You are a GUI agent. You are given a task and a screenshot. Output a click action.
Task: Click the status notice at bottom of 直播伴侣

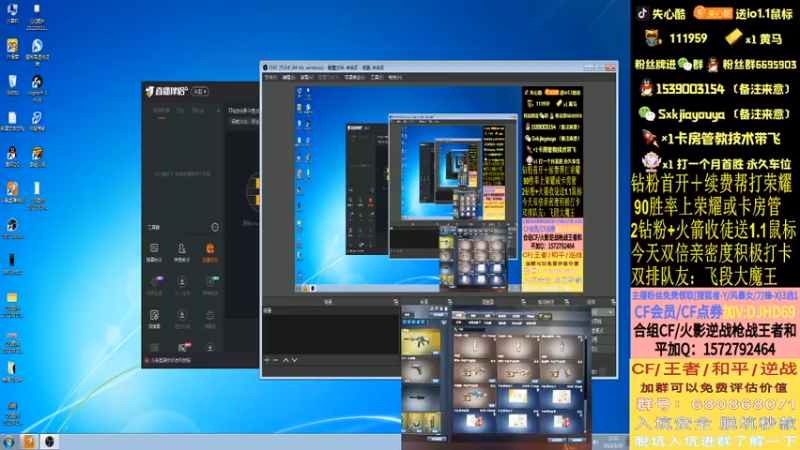(168, 360)
